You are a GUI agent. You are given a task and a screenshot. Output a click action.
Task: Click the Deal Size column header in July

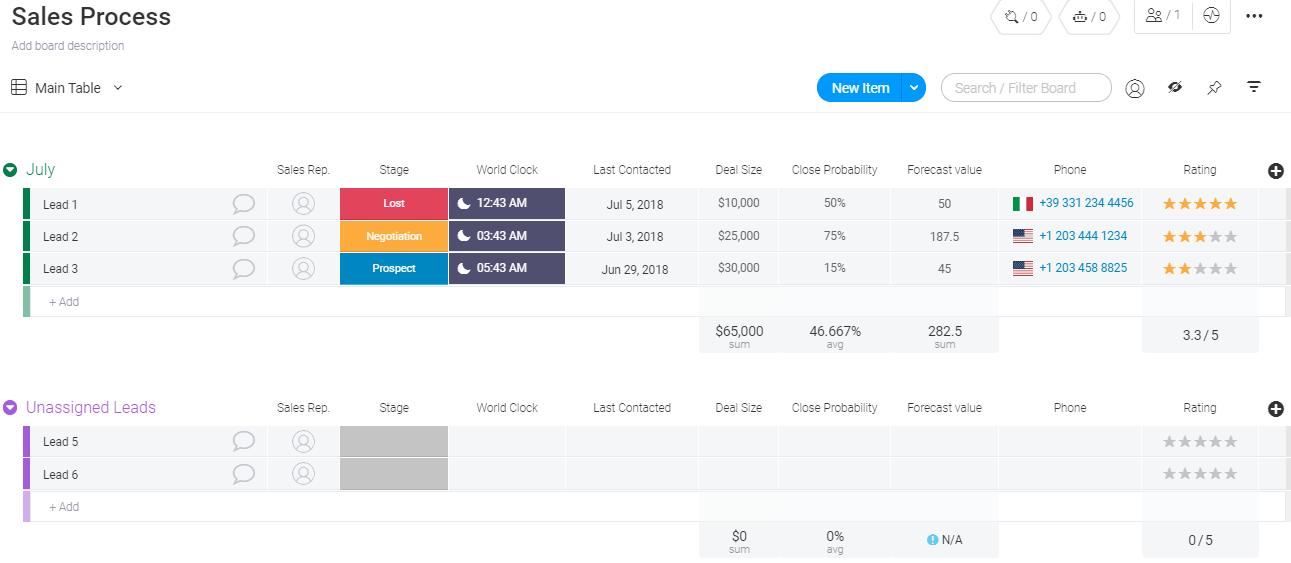(x=739, y=170)
